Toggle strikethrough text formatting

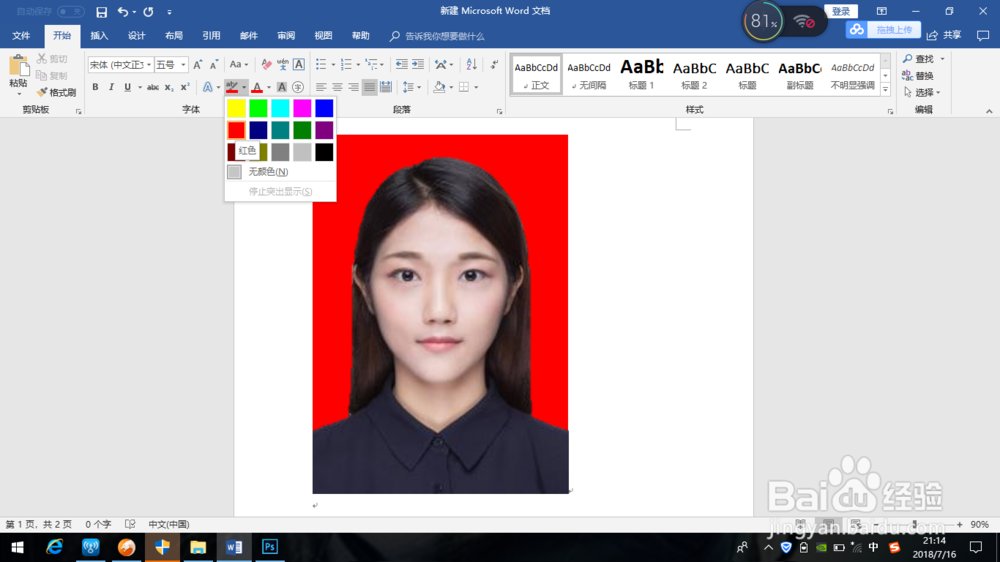click(x=152, y=87)
